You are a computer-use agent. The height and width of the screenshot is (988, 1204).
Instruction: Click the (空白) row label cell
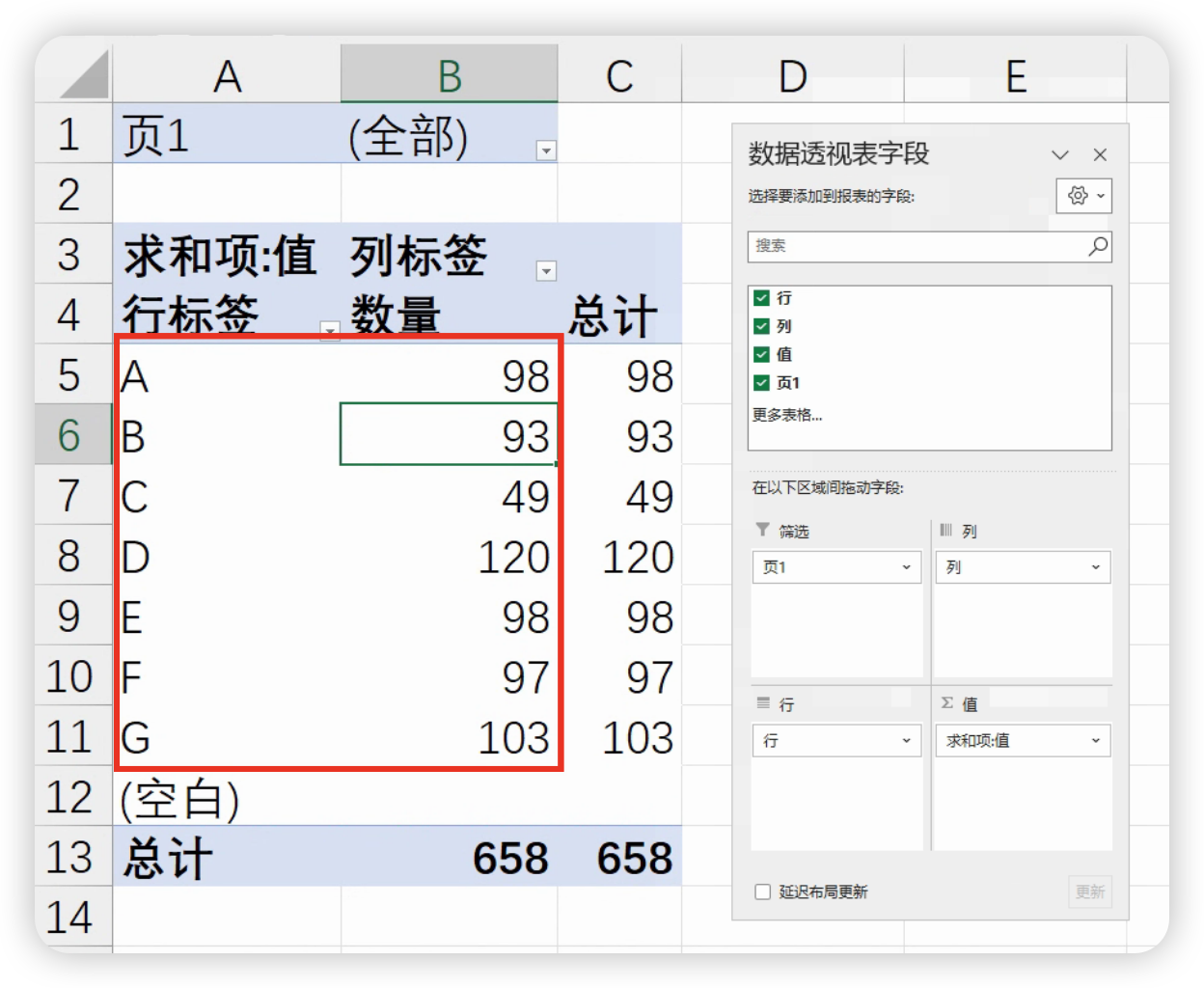(x=227, y=797)
